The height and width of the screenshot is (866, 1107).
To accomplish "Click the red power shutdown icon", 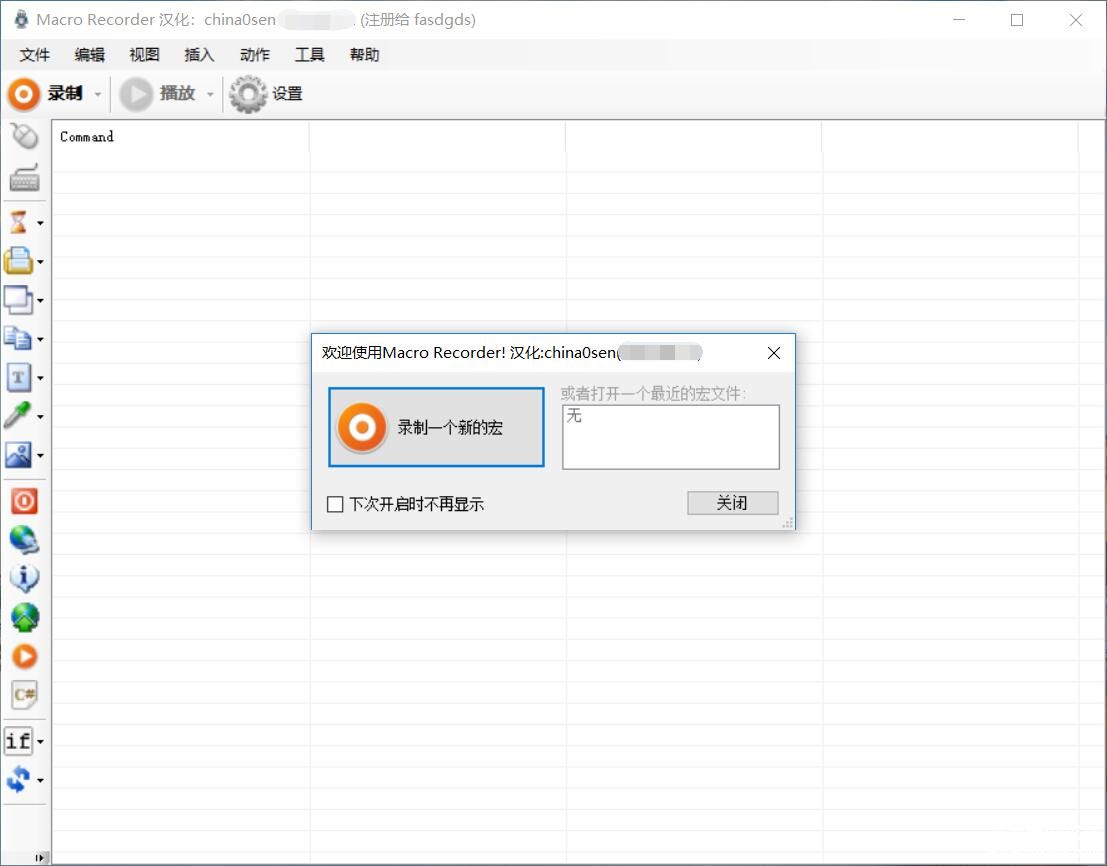I will tap(24, 500).
